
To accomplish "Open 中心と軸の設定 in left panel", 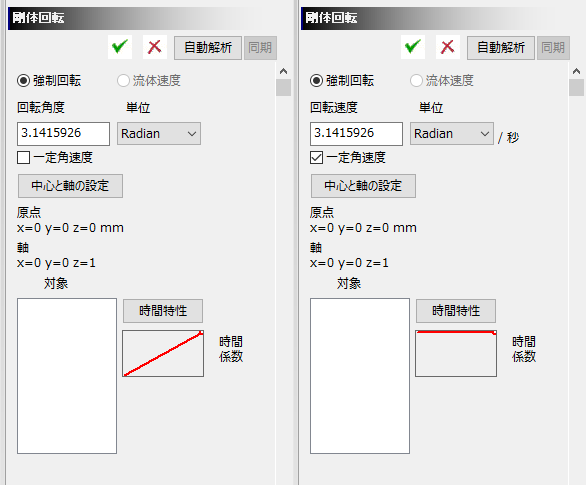I will click(70, 186).
